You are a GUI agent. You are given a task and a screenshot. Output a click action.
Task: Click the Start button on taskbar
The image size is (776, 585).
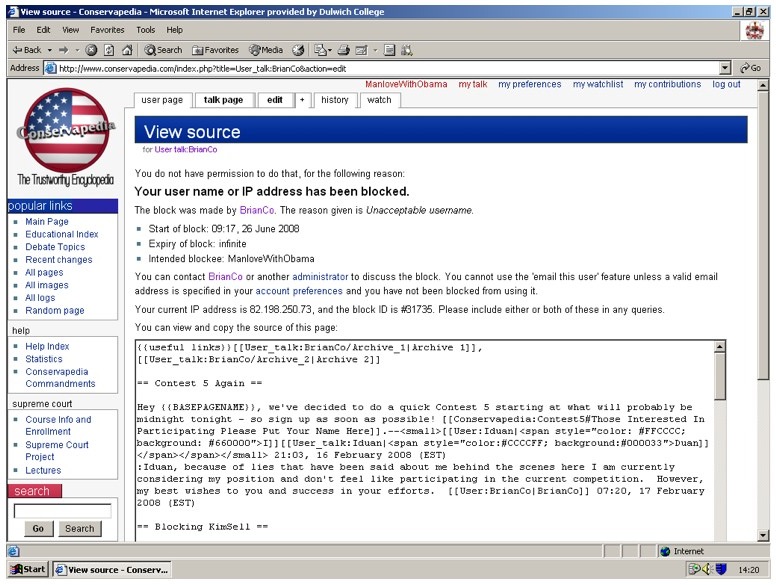pos(28,570)
